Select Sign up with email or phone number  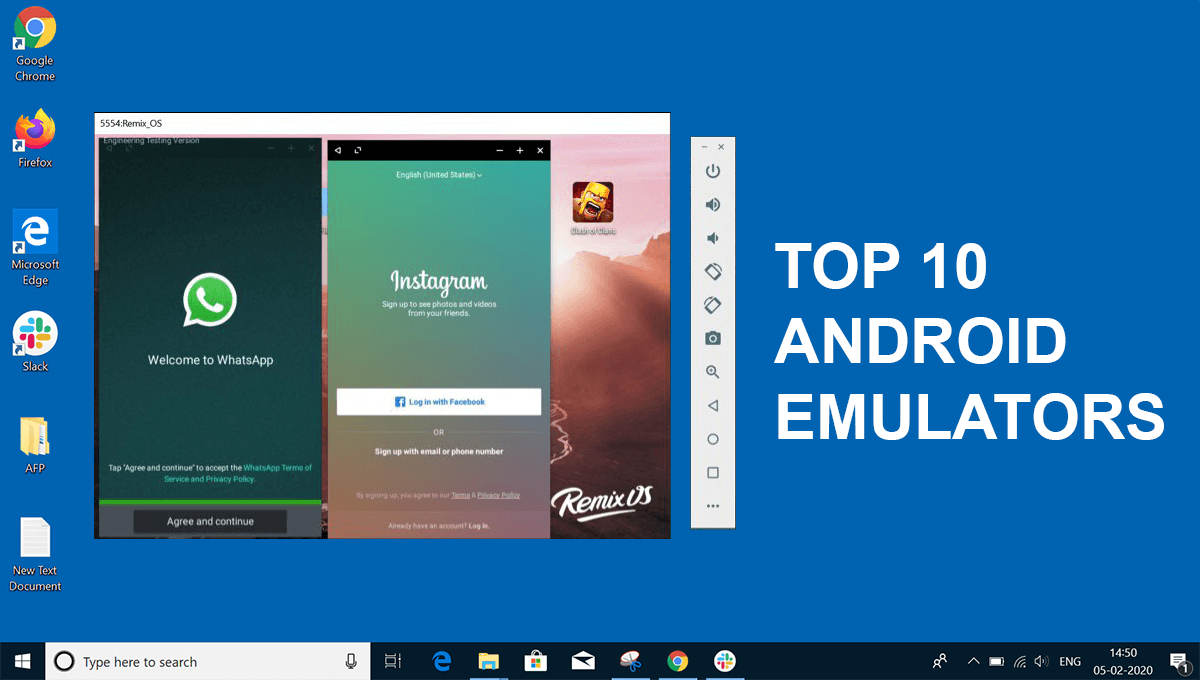pyautogui.click(x=439, y=452)
